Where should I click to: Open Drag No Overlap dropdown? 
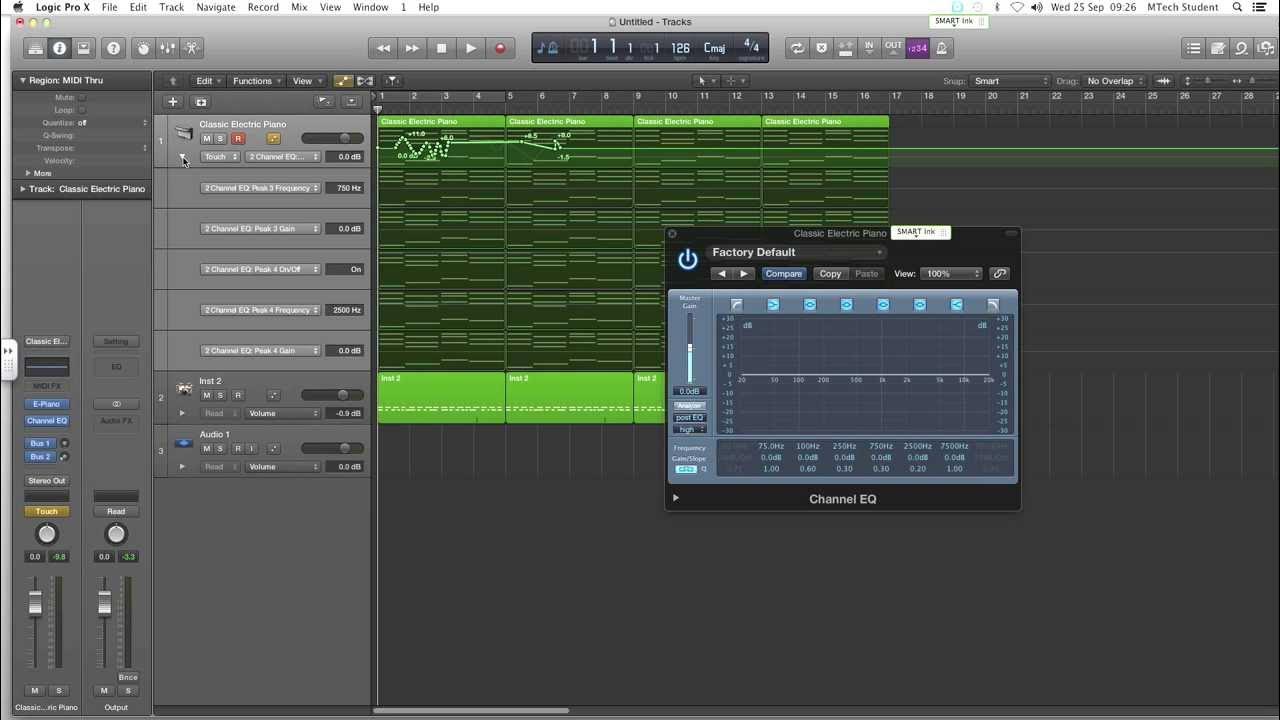(x=1115, y=81)
